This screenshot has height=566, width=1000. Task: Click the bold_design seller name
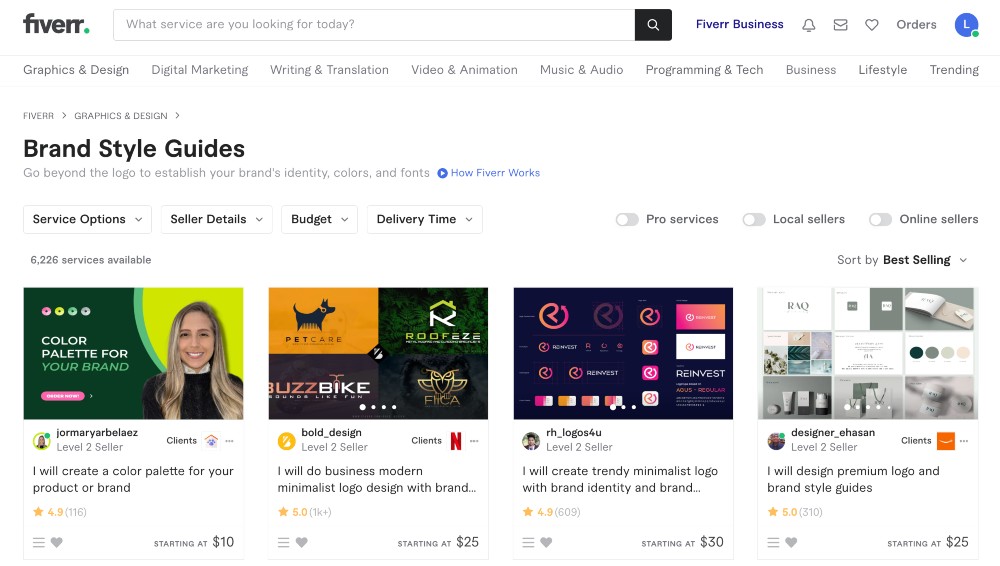tap(332, 433)
